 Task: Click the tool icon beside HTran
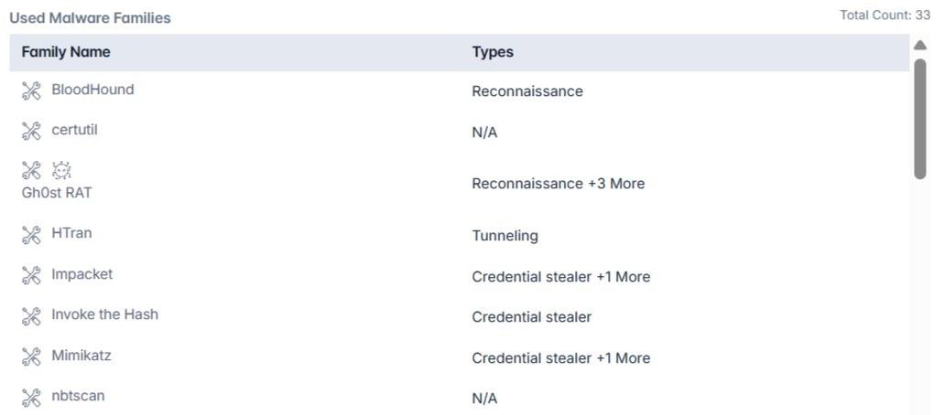pos(31,235)
